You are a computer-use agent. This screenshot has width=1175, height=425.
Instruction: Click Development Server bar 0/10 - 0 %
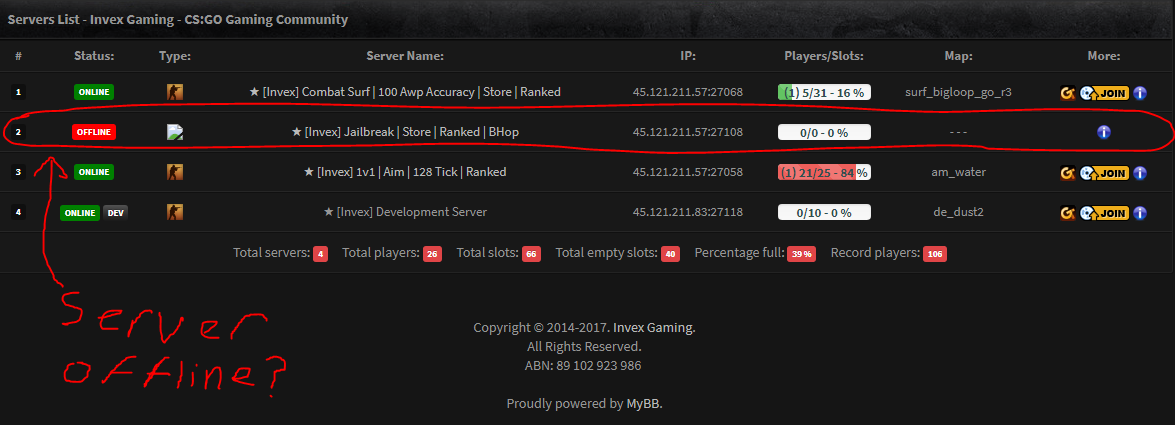824,212
